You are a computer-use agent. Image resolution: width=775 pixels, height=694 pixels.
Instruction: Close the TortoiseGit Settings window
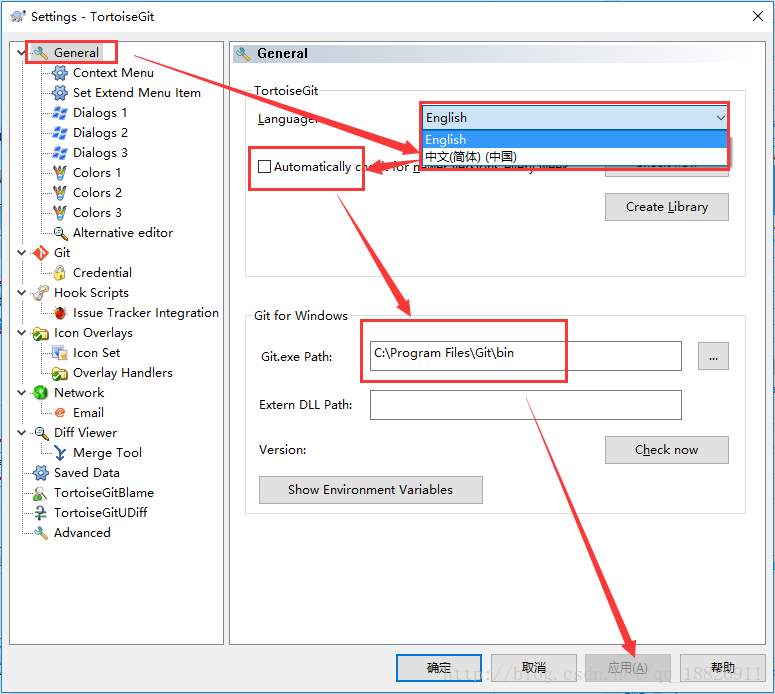[757, 16]
